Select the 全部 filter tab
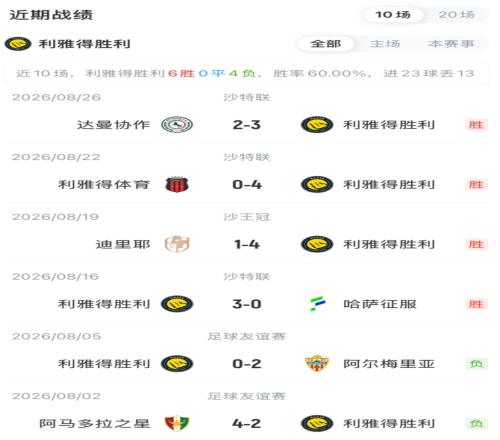 325,44
